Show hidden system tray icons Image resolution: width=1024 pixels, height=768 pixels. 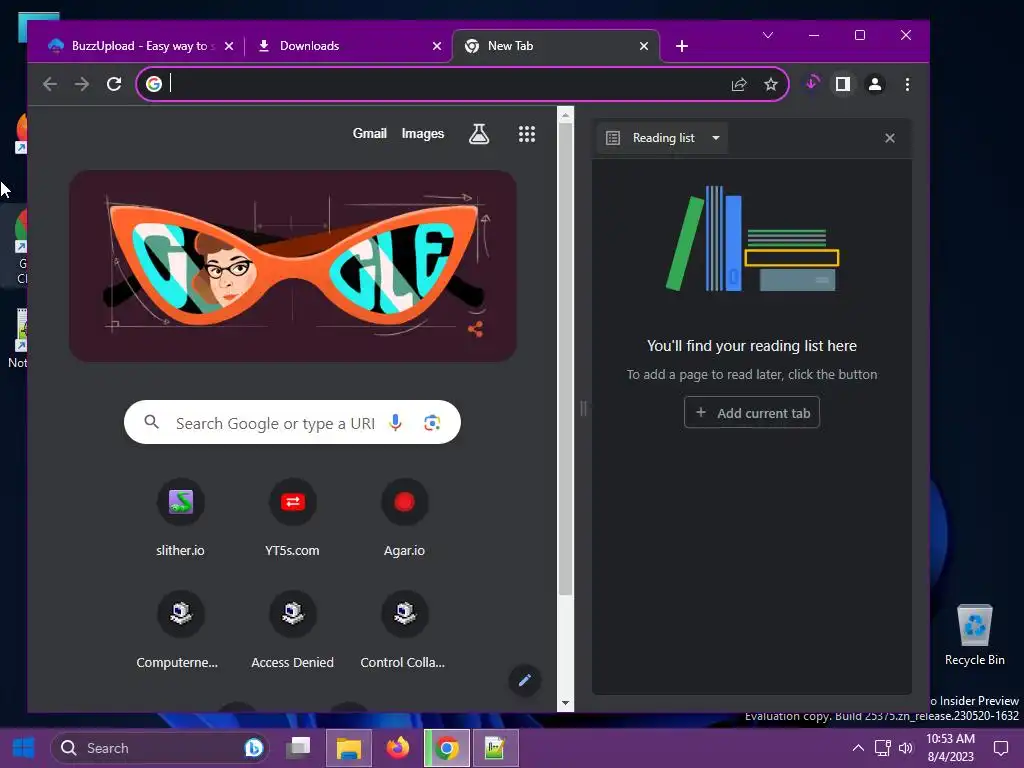858,748
